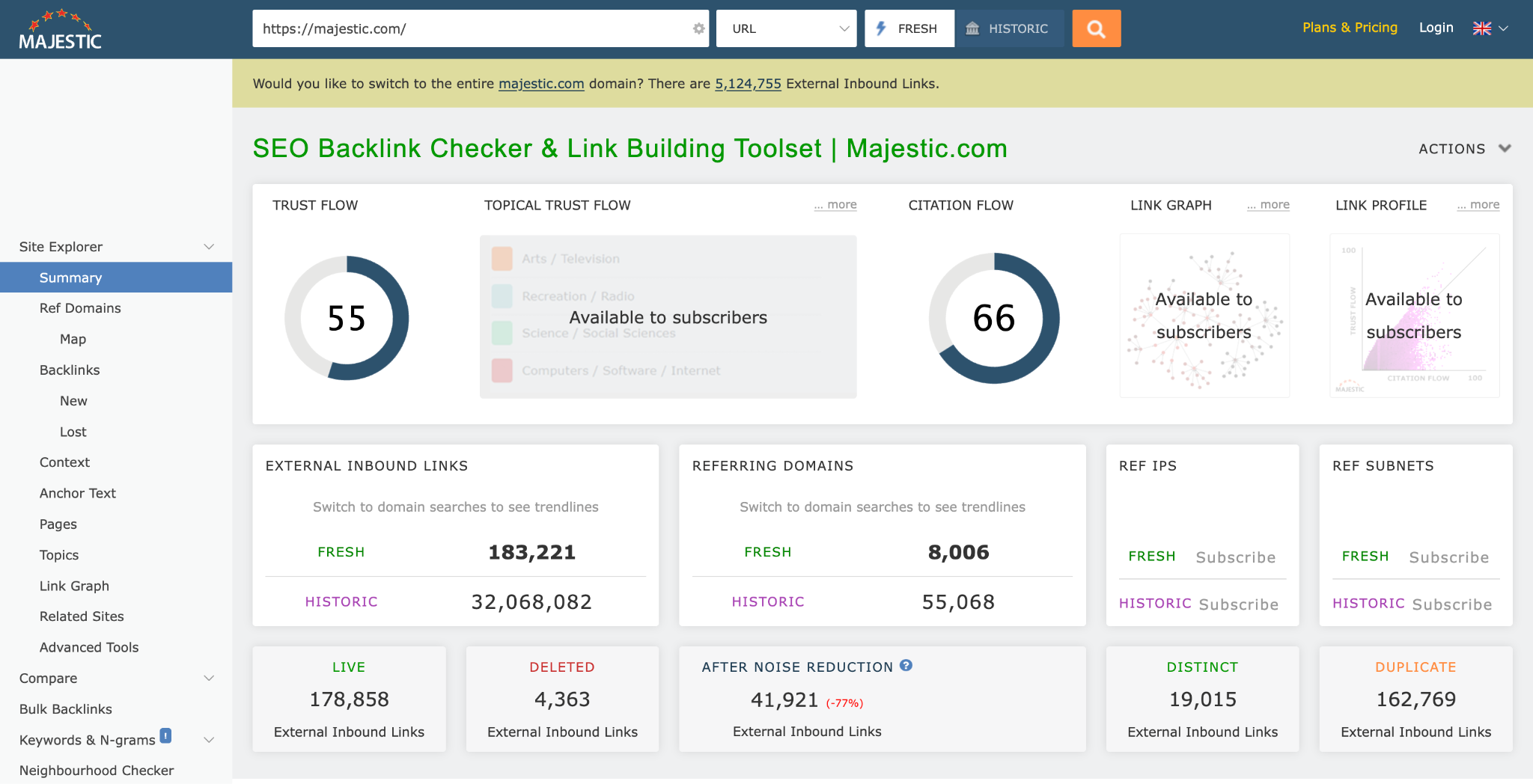1533x784 pixels.
Task: Click the 55,068 historic referring domains value
Action: pos(958,601)
